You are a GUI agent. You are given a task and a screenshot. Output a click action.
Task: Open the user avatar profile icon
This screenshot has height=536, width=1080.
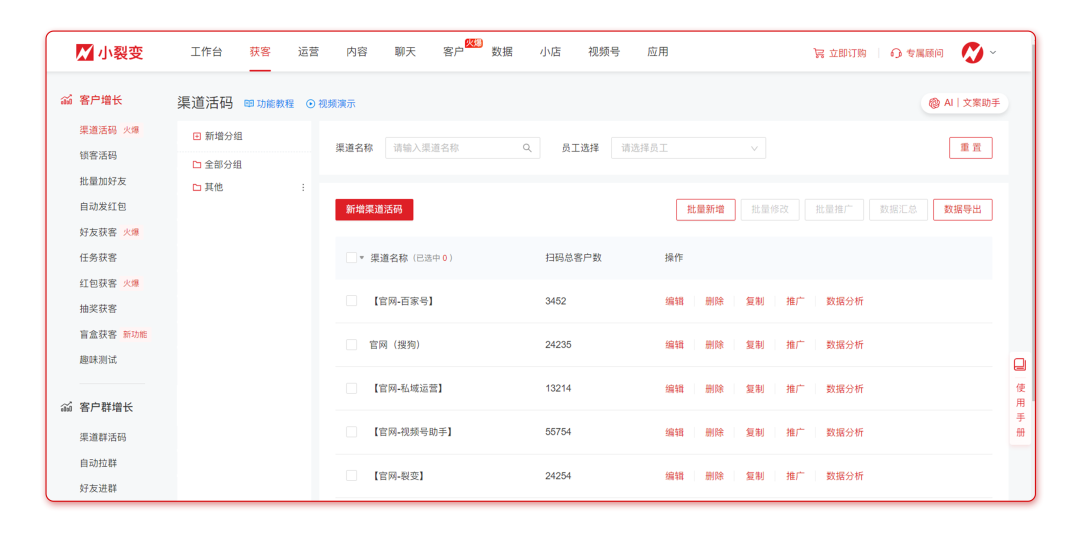[972, 52]
